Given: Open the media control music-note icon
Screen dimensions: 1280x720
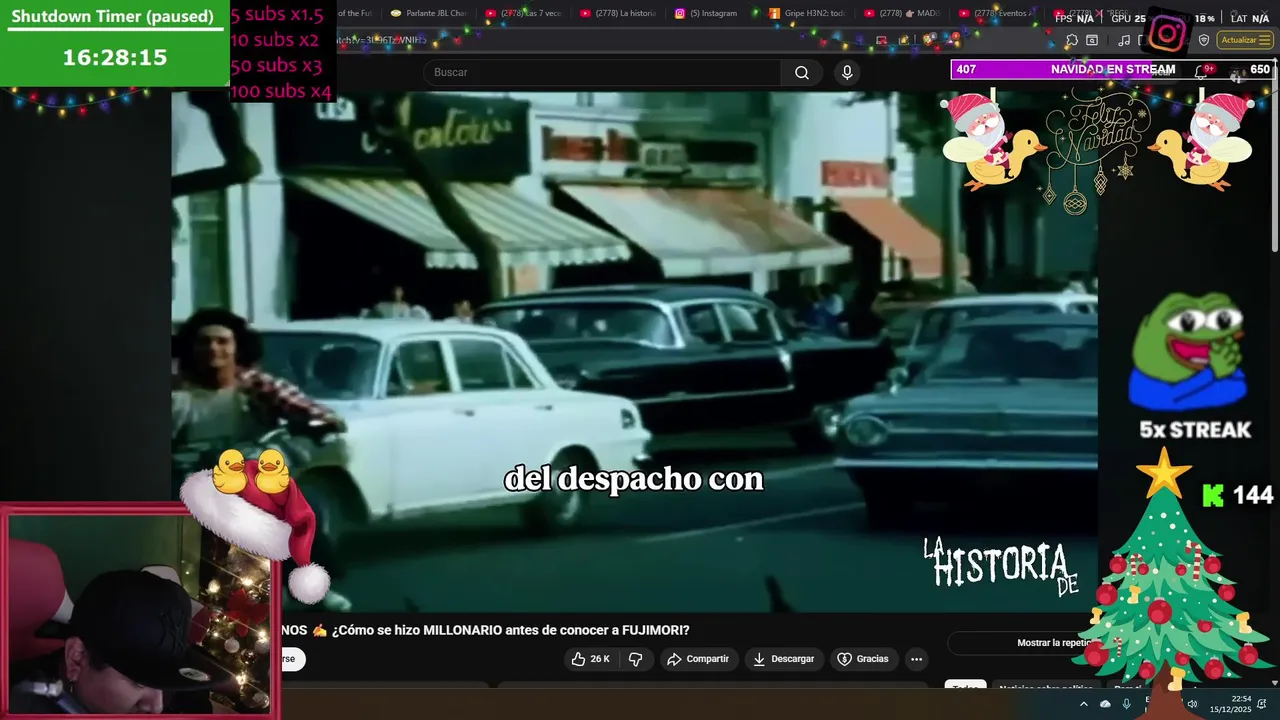Looking at the screenshot, I should (x=1124, y=40).
